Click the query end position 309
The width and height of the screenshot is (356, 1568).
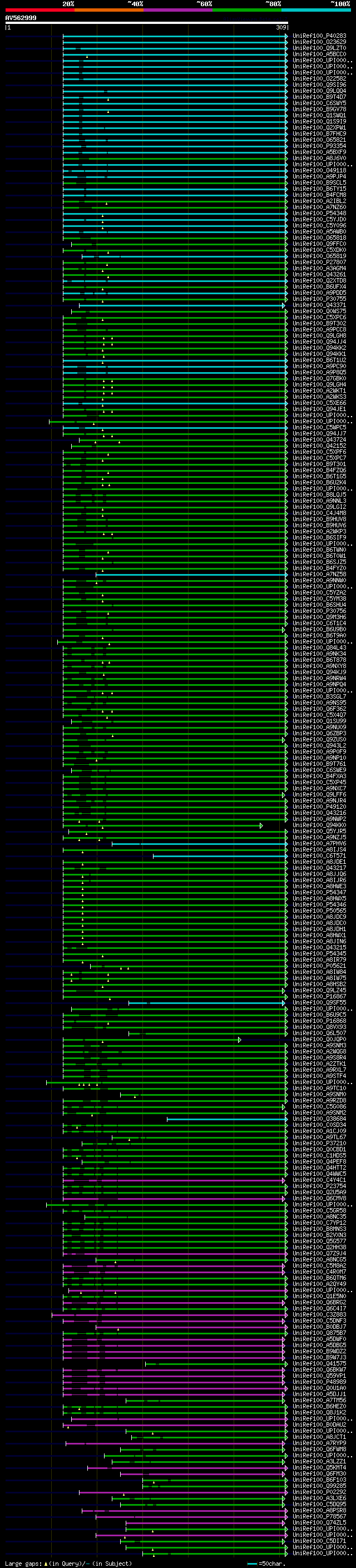pyautogui.click(x=281, y=27)
